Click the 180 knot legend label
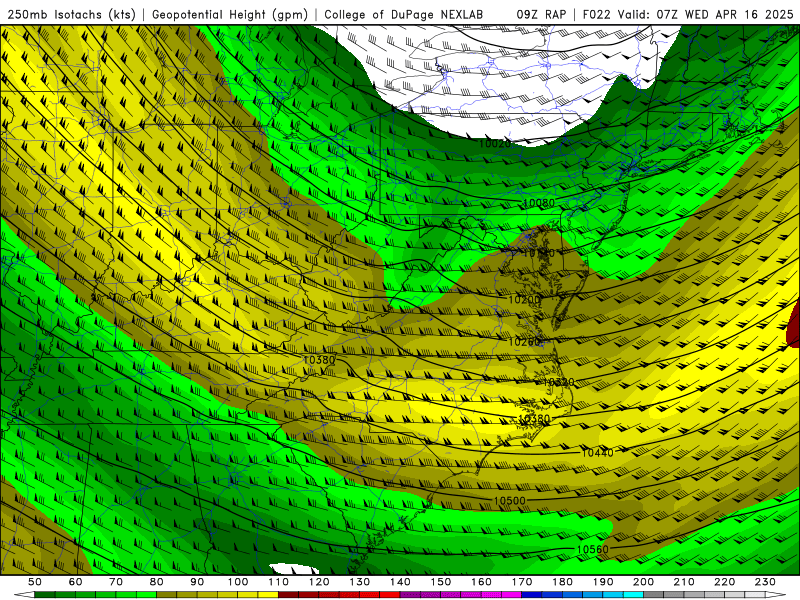 tap(562, 582)
